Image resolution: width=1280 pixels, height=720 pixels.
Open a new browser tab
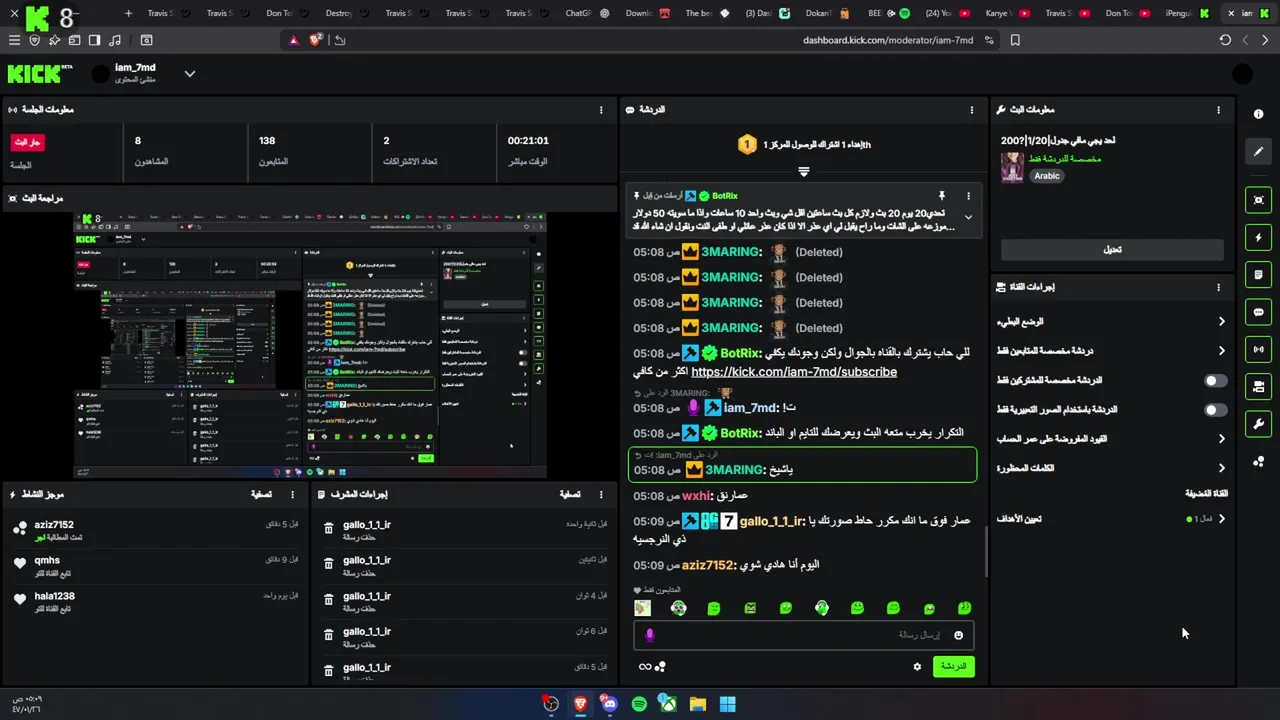pos(128,14)
